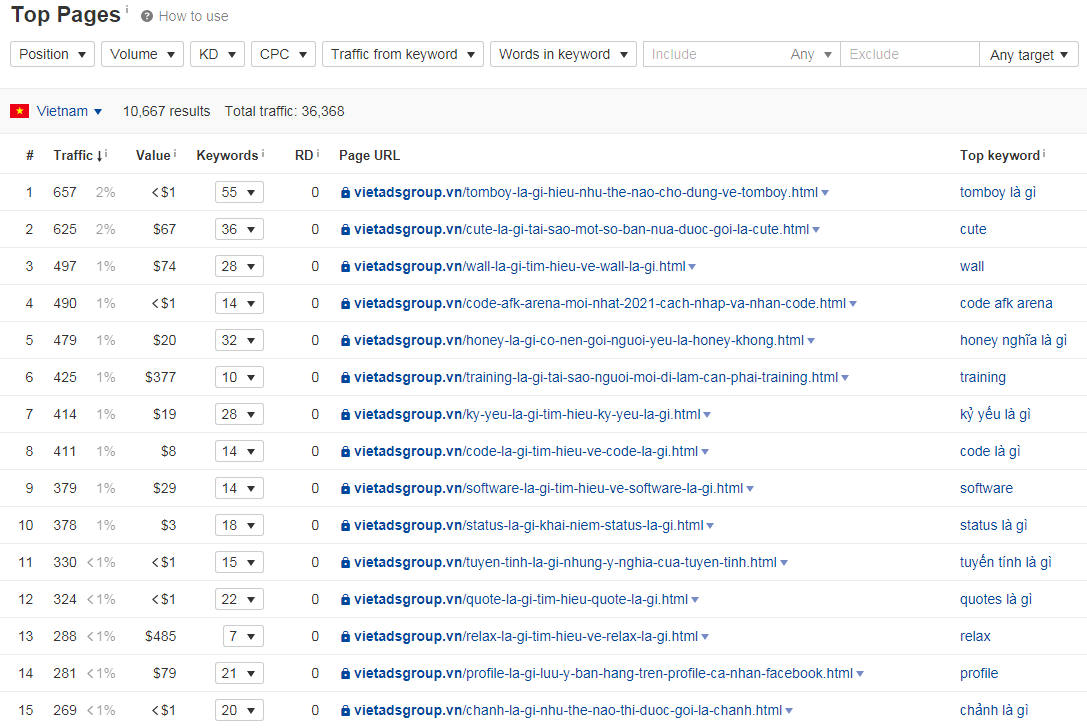
Task: Open the KD filter dropdown
Action: (216, 54)
